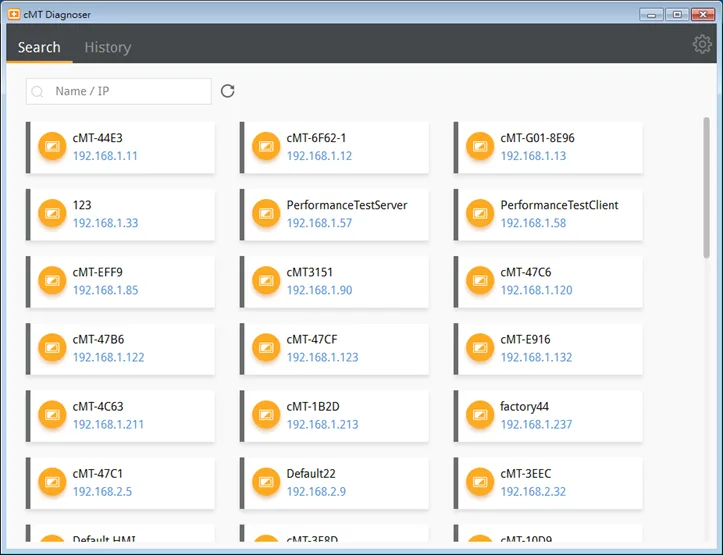Click in the Name / IP search field
723x555 pixels.
tap(119, 91)
